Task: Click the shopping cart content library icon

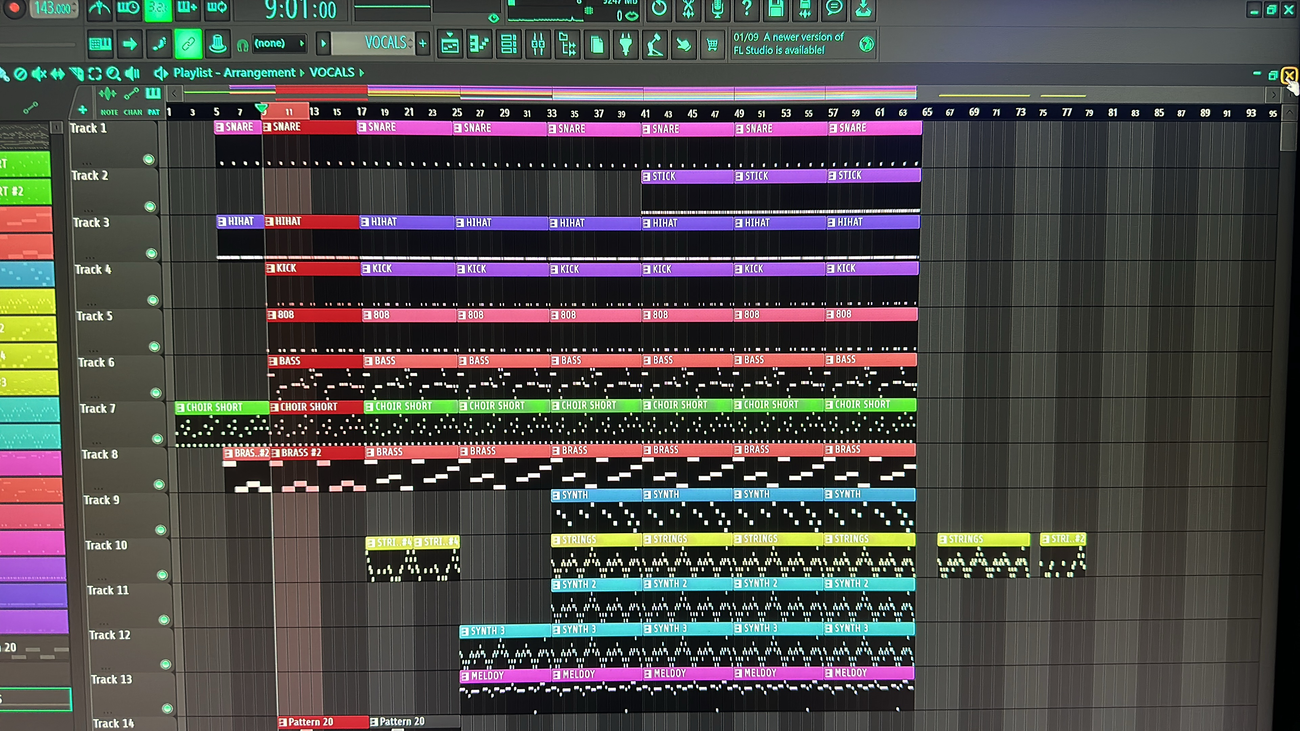Action: (712, 44)
